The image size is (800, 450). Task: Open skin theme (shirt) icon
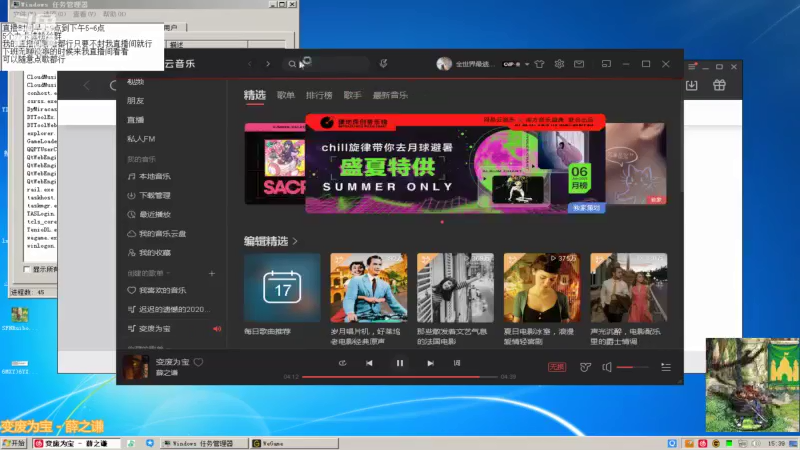pyautogui.click(x=539, y=64)
